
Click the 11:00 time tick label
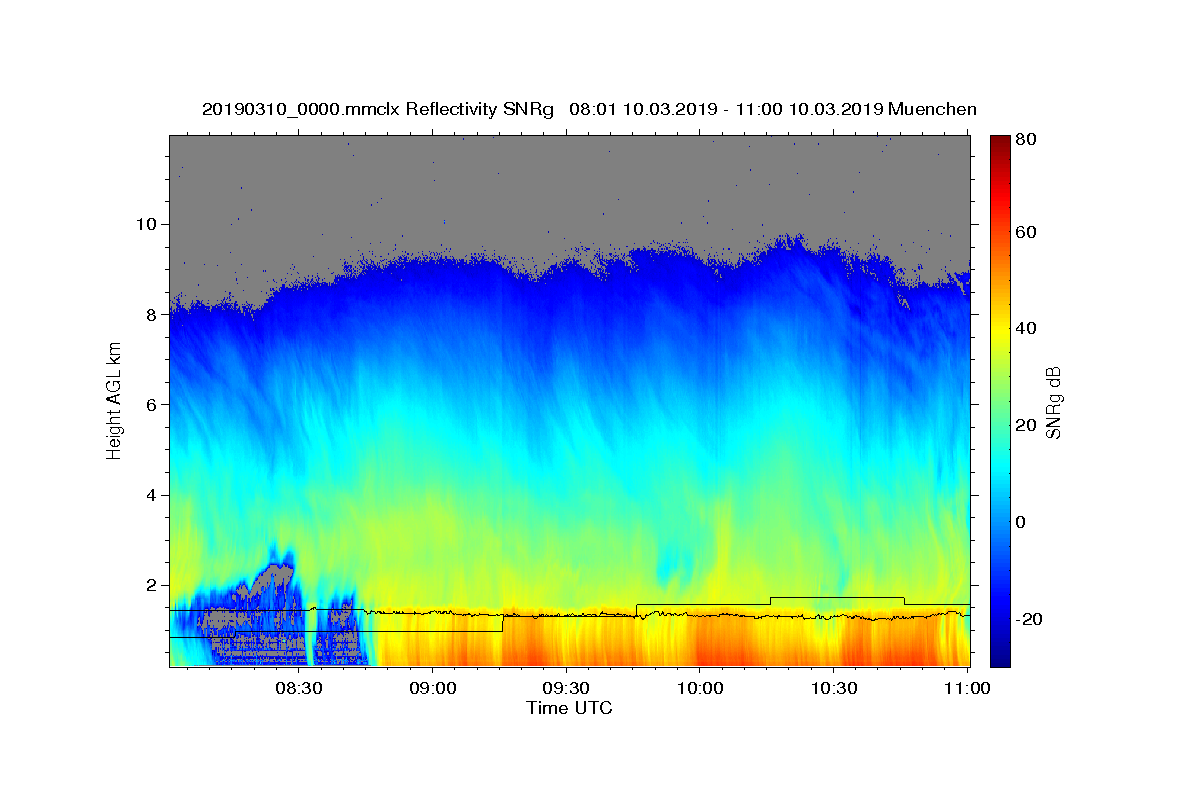[x=966, y=689]
